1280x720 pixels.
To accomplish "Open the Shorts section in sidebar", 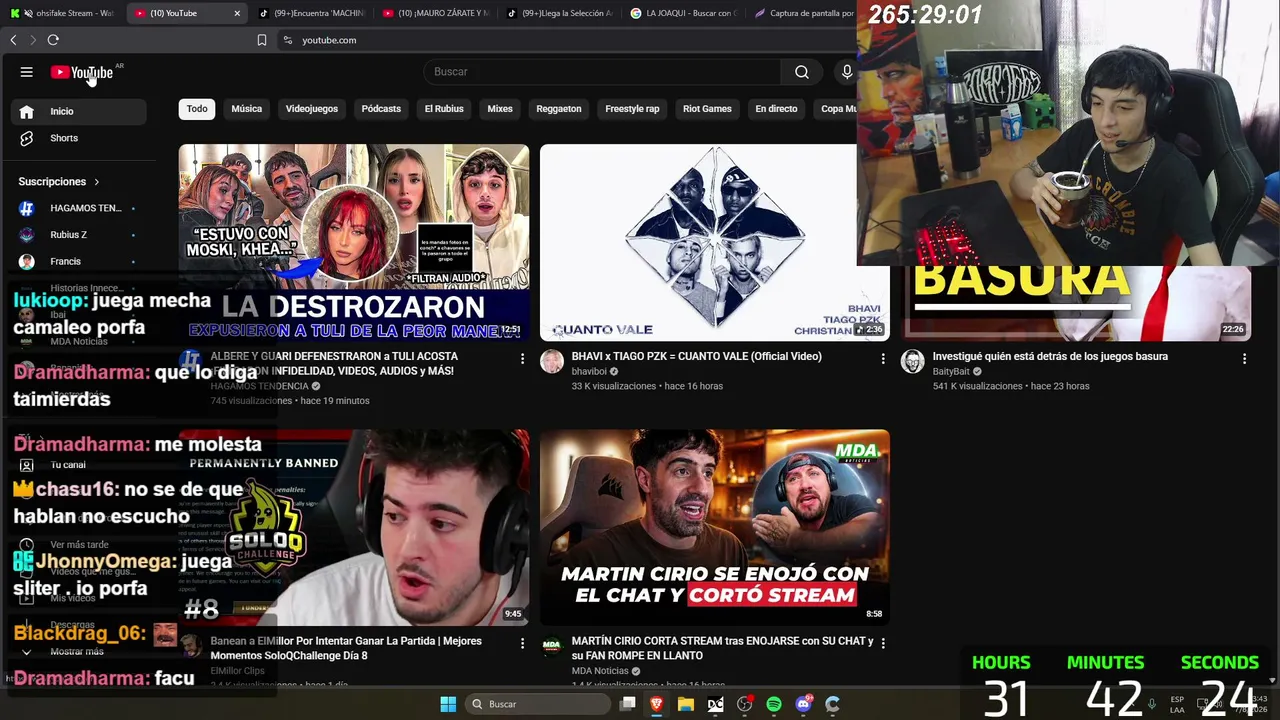I will click(79, 138).
